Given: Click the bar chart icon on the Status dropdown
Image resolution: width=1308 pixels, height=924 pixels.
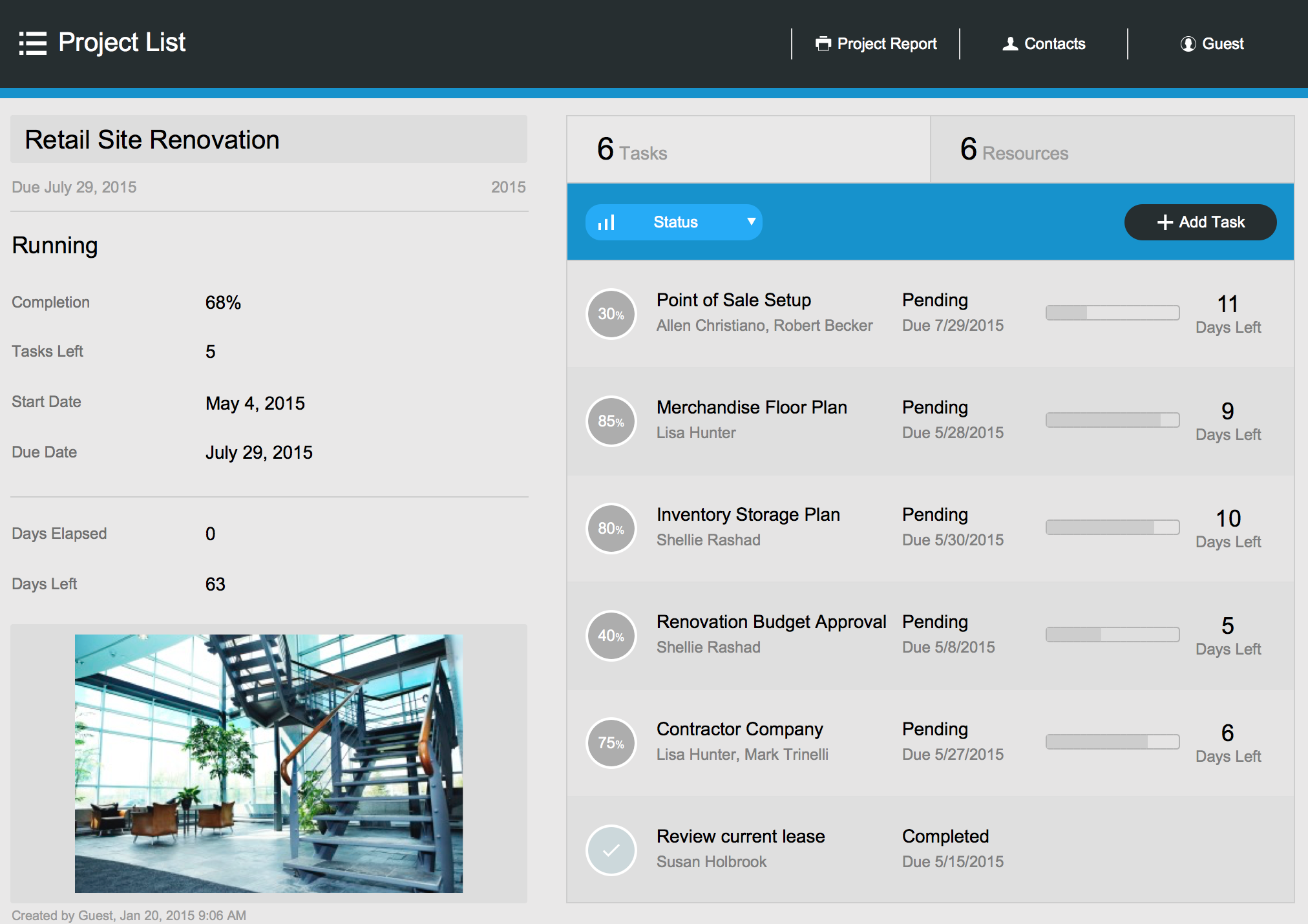Looking at the screenshot, I should [606, 223].
